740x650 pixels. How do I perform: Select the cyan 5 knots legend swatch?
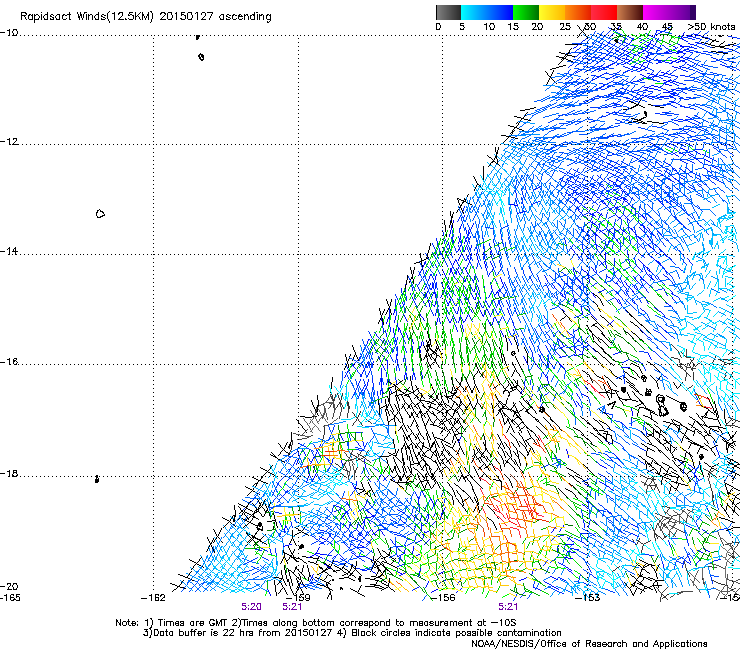click(474, 12)
